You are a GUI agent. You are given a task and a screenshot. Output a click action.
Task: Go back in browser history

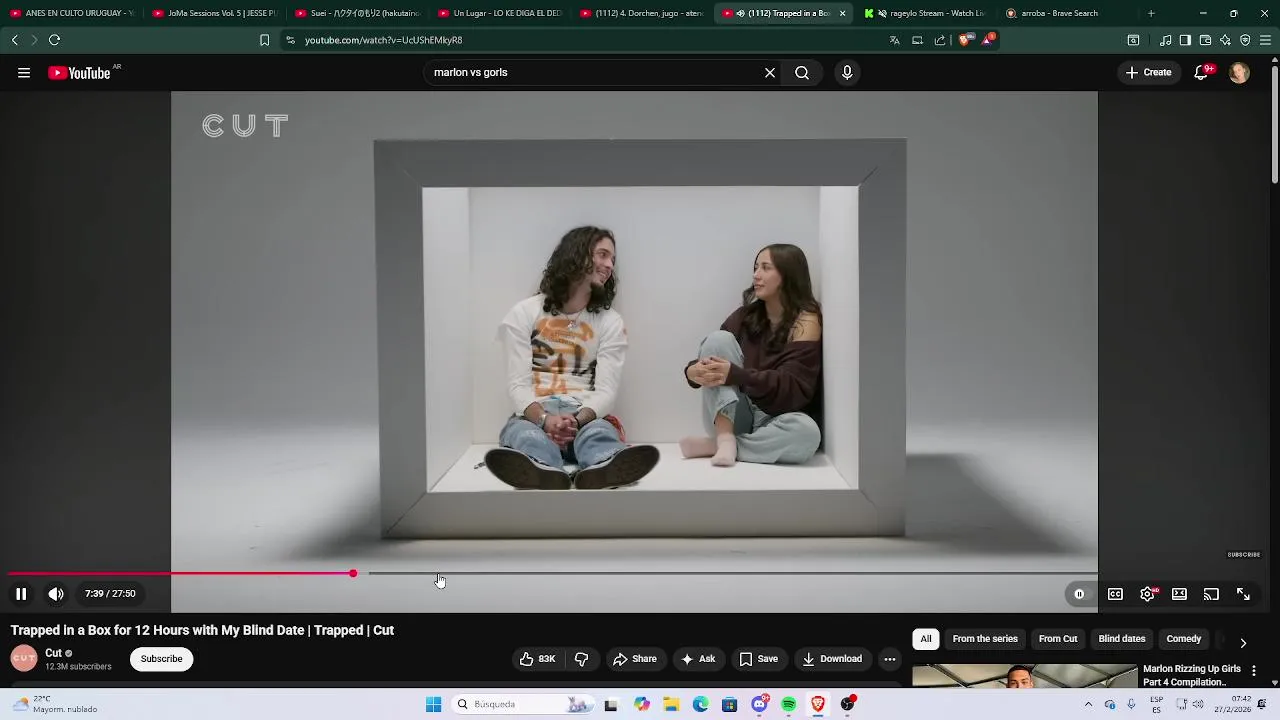14,40
